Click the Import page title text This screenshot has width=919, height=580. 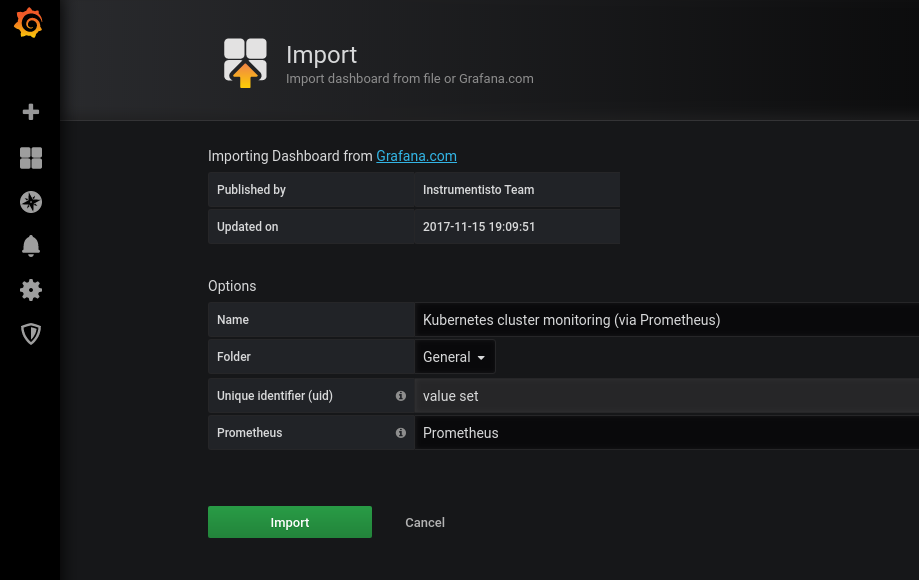(321, 55)
